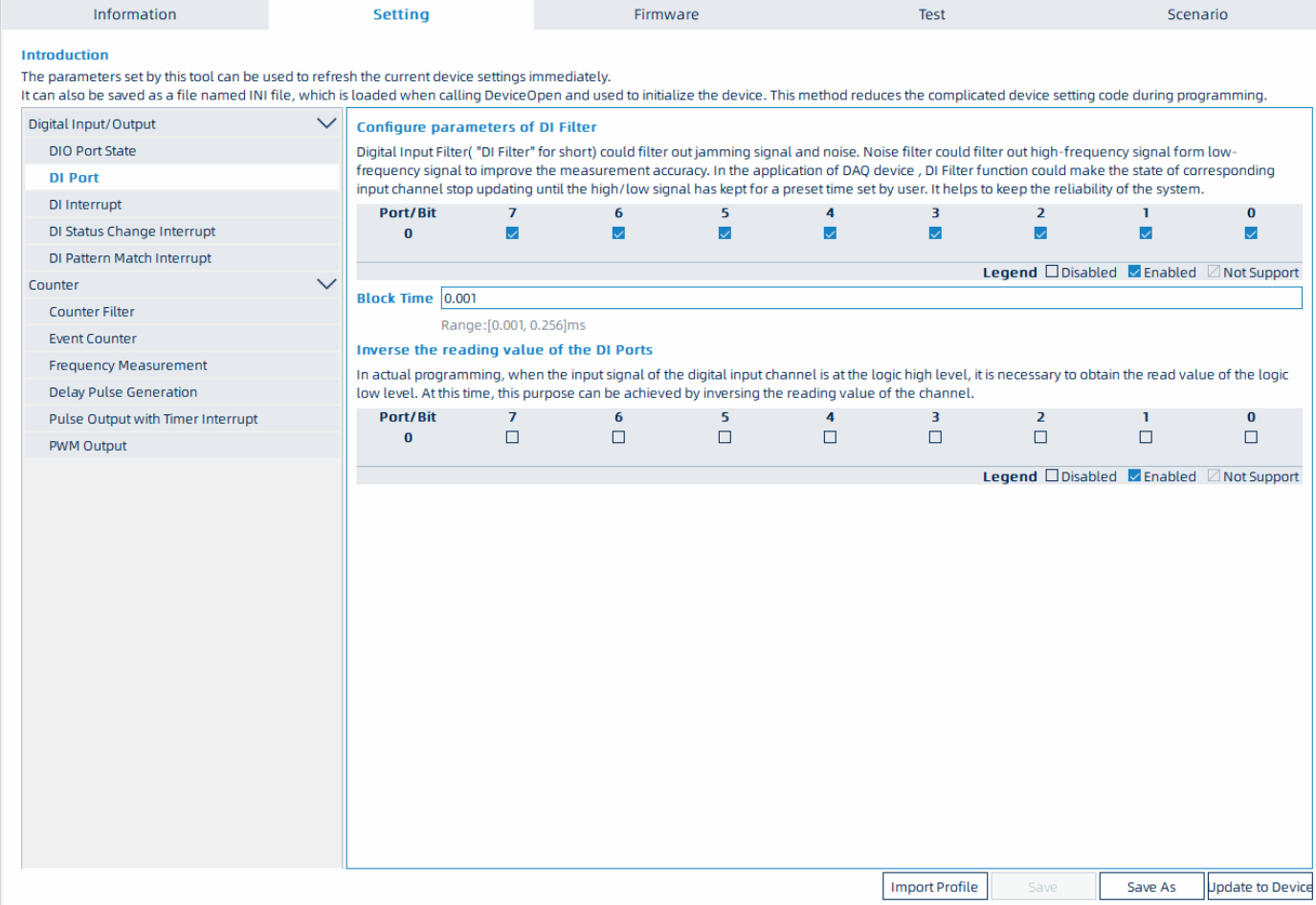1316x905 pixels.
Task: Click the Import Profile button
Action: (x=934, y=887)
